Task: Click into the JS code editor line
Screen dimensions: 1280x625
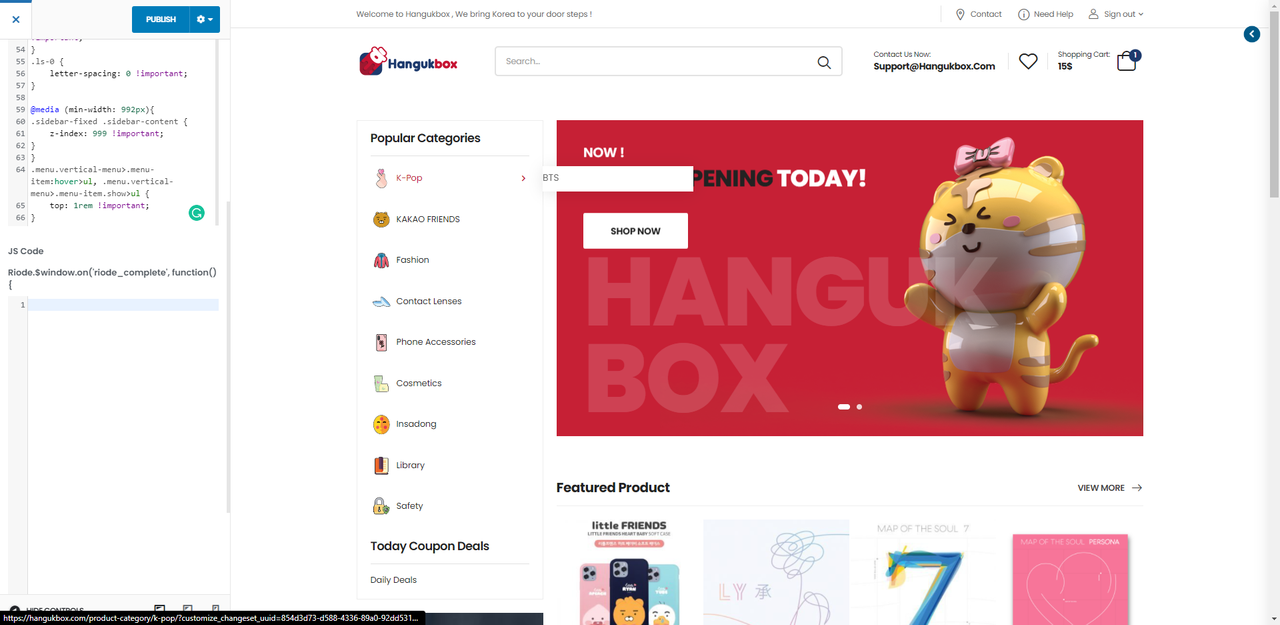Action: coord(123,305)
